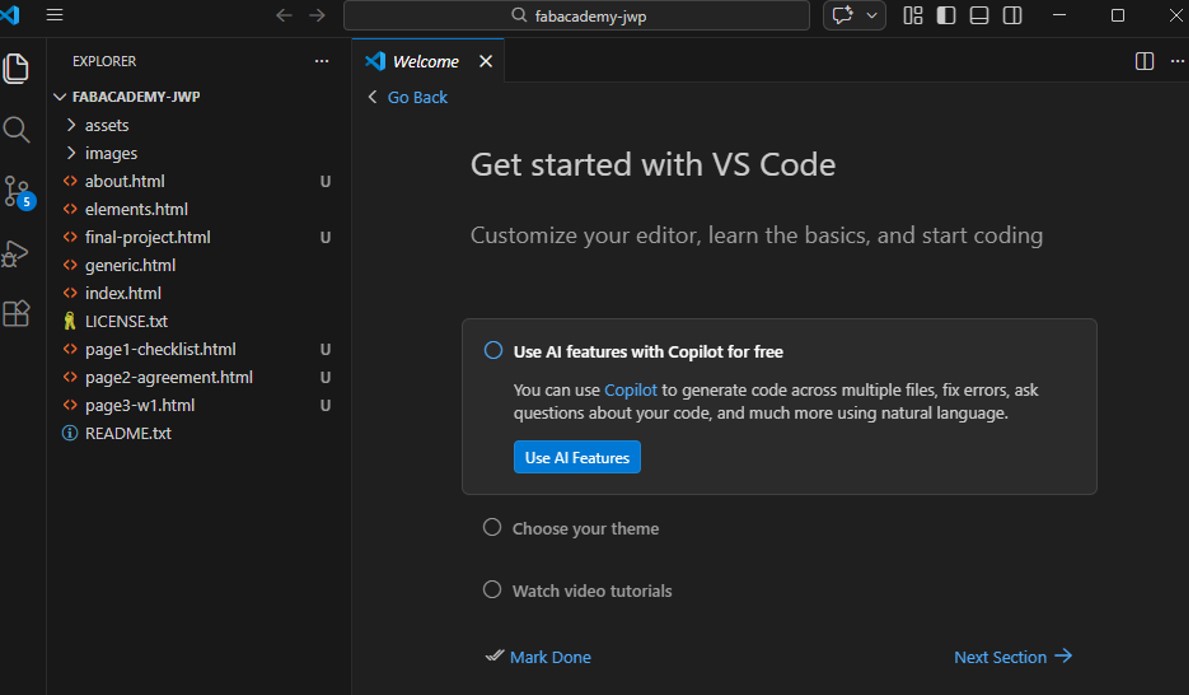
Task: Toggle the bottom Panel icon
Action: click(x=978, y=15)
